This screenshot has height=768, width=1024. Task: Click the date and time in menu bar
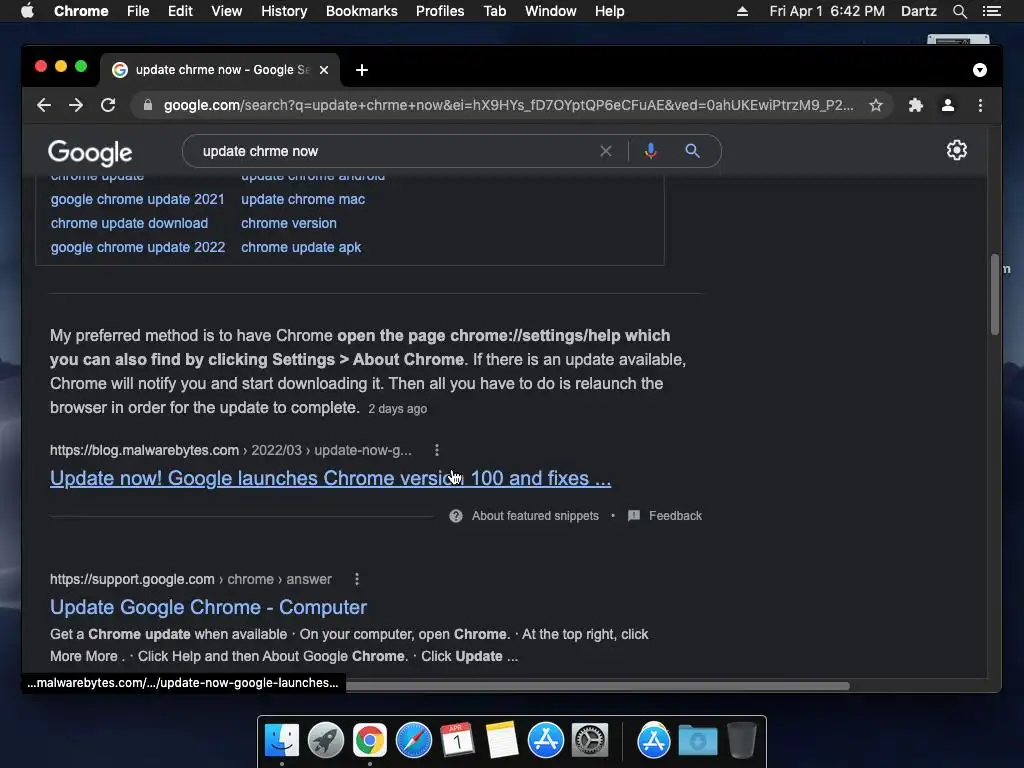(827, 11)
